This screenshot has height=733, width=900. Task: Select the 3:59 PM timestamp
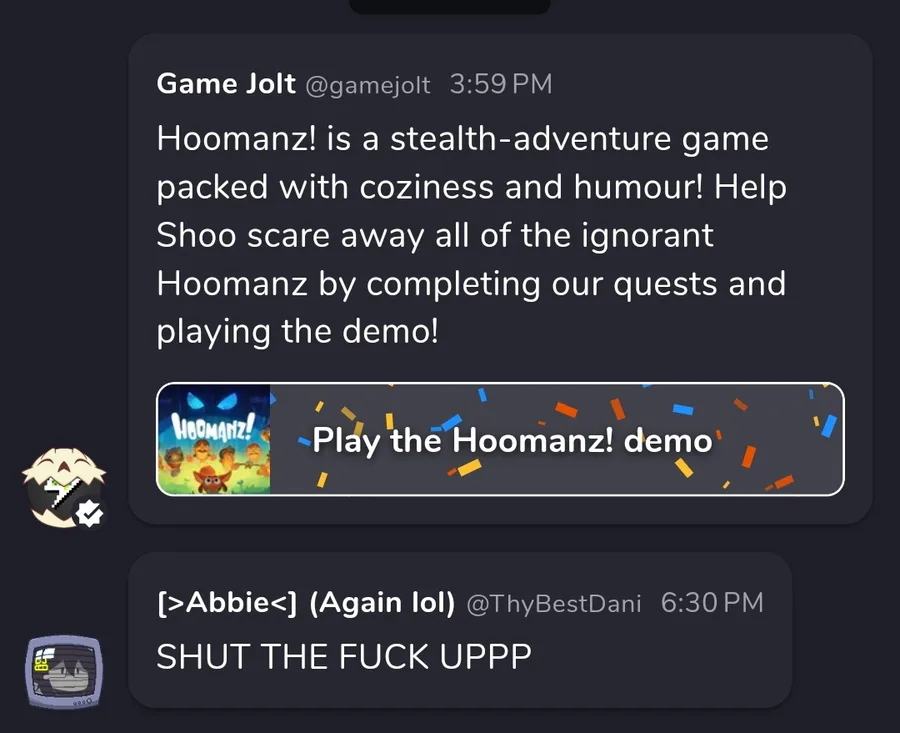(501, 84)
